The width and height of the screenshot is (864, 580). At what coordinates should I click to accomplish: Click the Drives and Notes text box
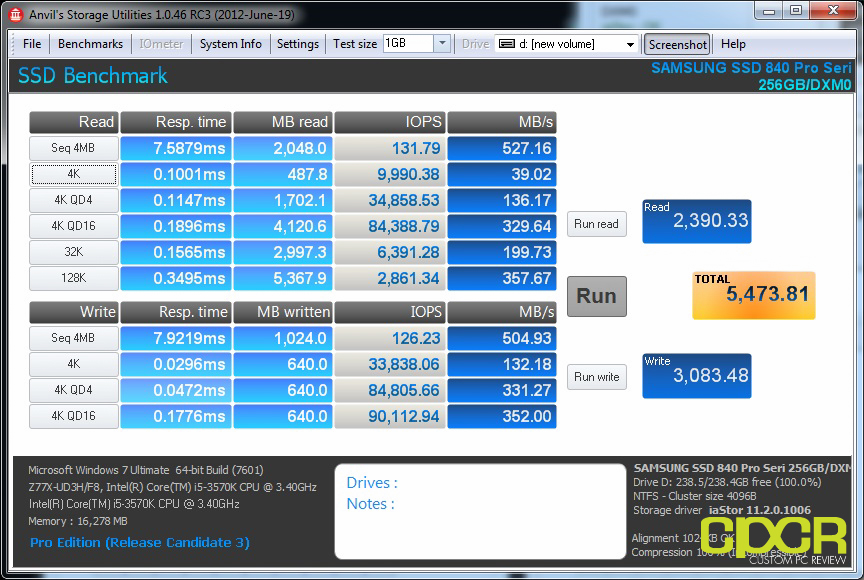480,511
